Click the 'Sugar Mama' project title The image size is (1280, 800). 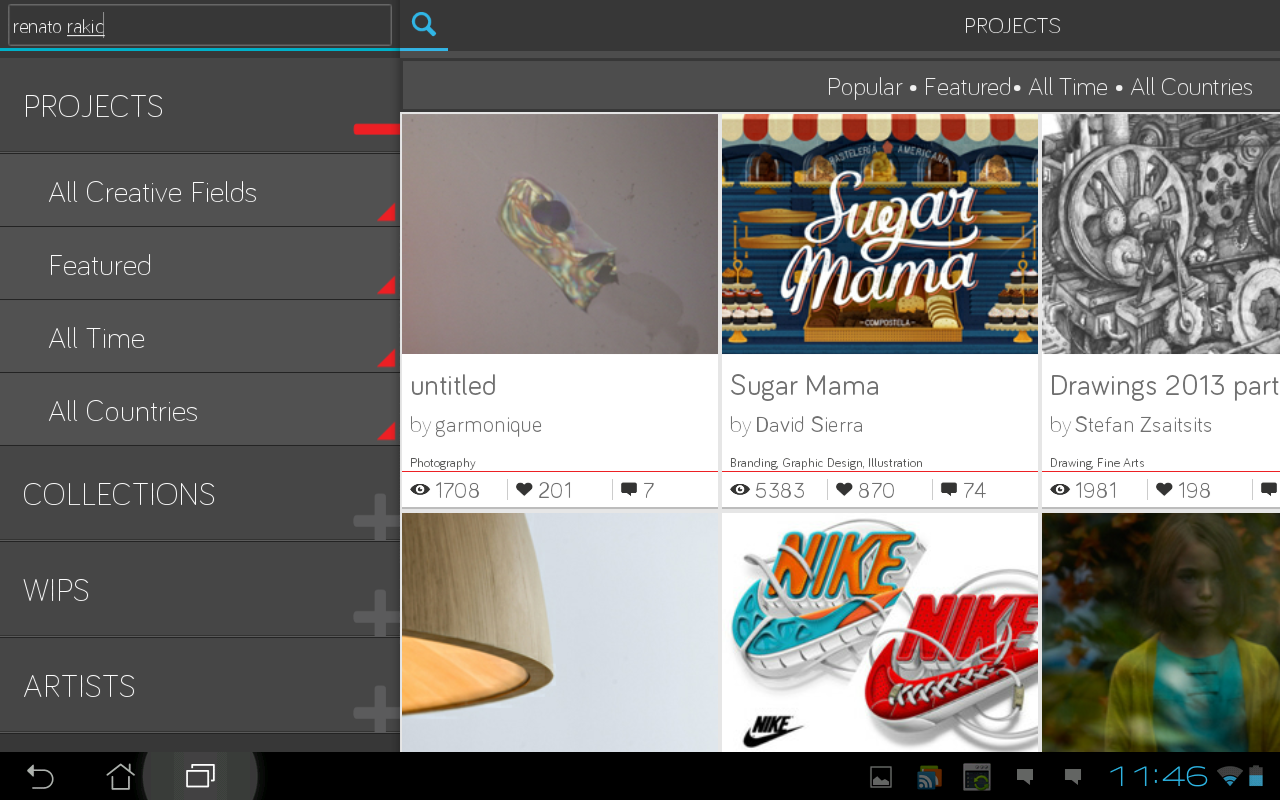click(x=805, y=386)
